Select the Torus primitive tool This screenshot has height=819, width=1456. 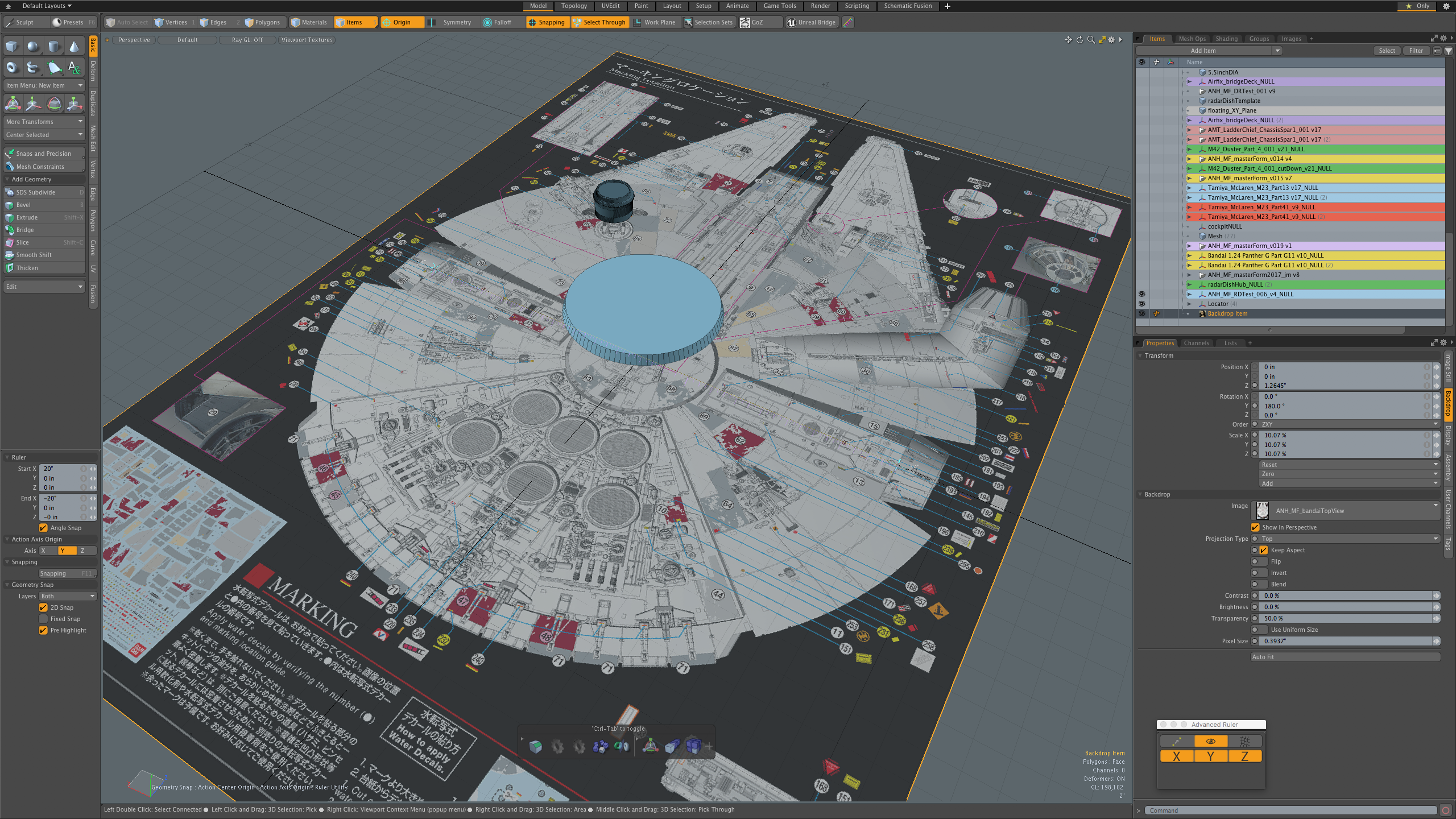click(x=13, y=68)
